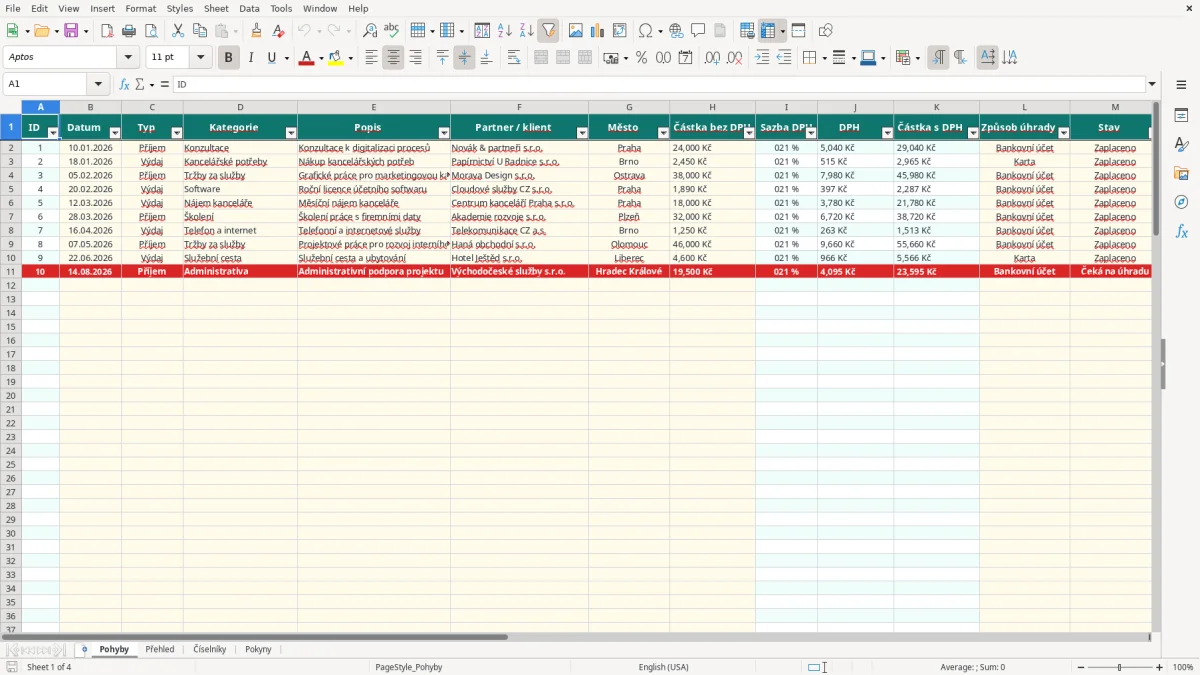Expand the font name dropdown

tap(128, 58)
